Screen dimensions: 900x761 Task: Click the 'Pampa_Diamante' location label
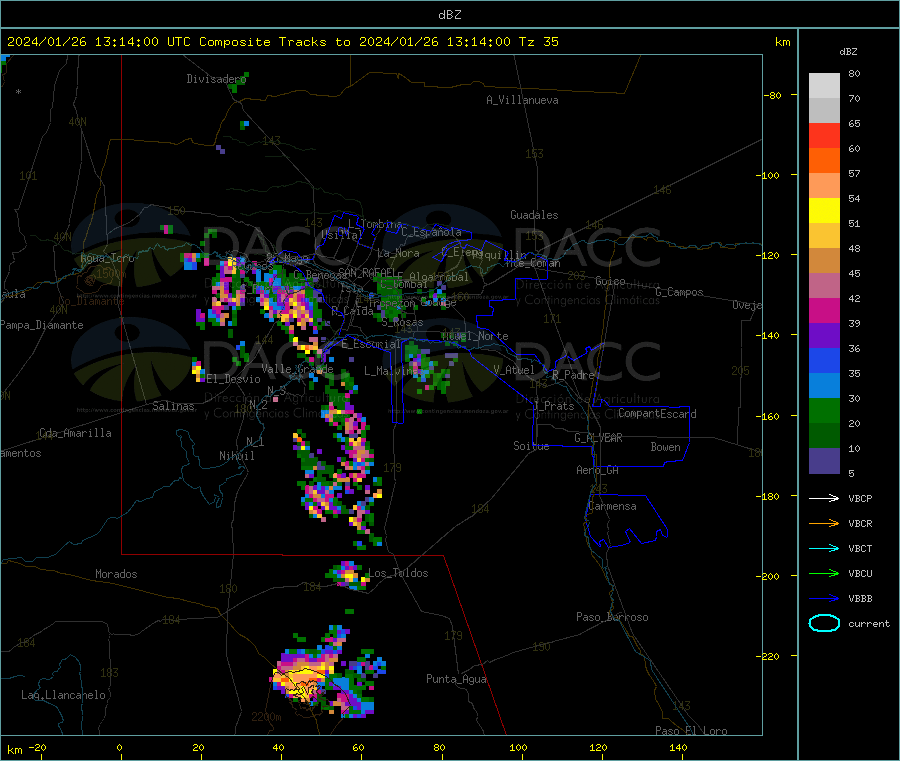(x=41, y=325)
